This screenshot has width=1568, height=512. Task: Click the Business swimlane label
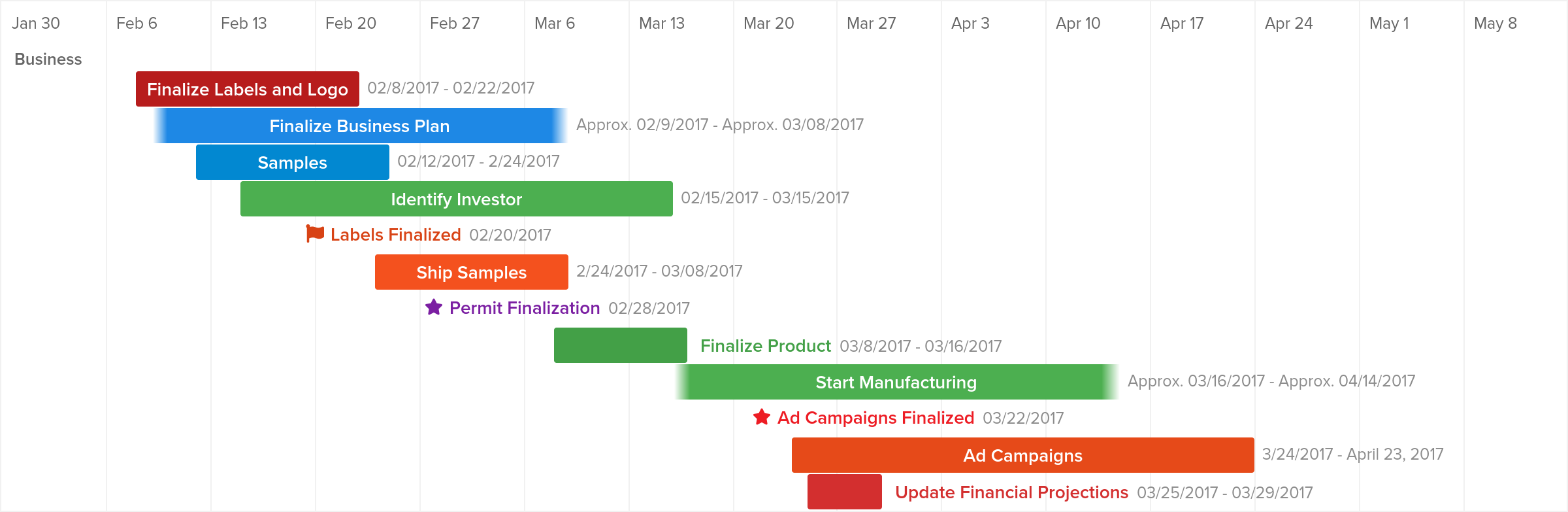[x=48, y=59]
